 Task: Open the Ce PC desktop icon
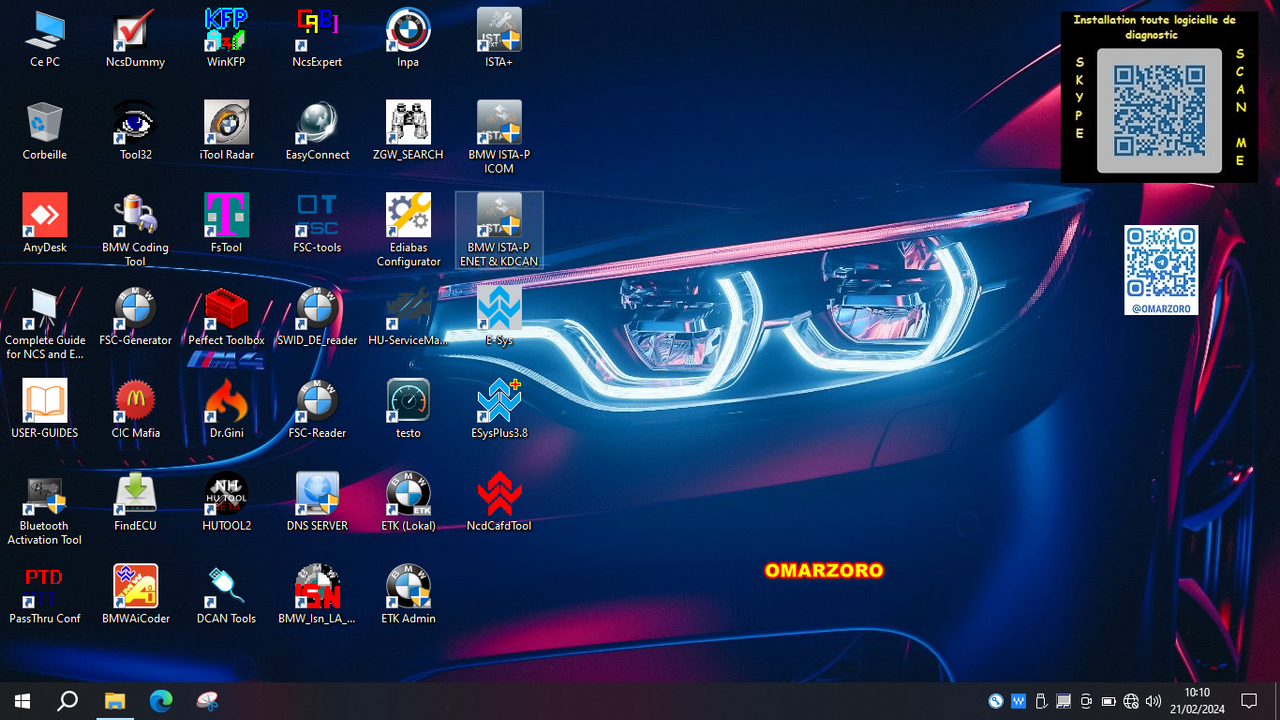pos(45,38)
